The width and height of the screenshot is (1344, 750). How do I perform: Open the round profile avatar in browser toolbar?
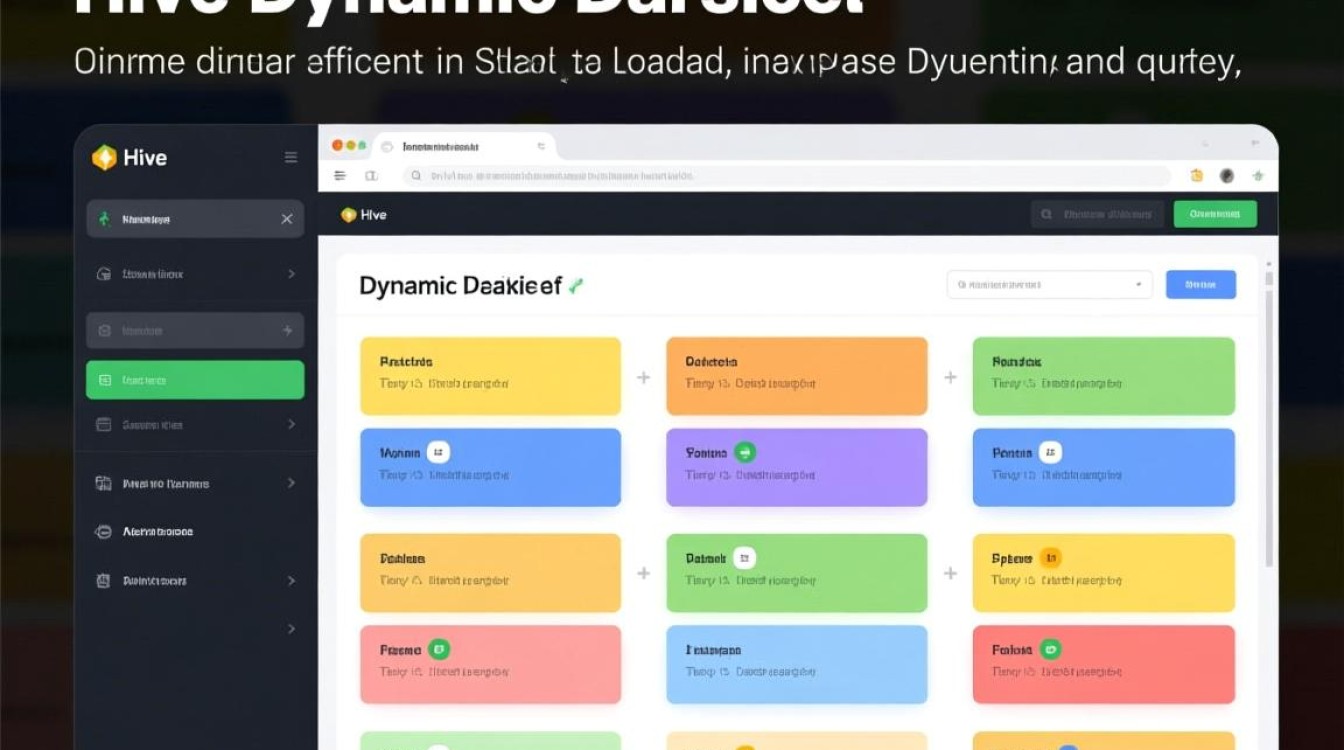[1227, 175]
